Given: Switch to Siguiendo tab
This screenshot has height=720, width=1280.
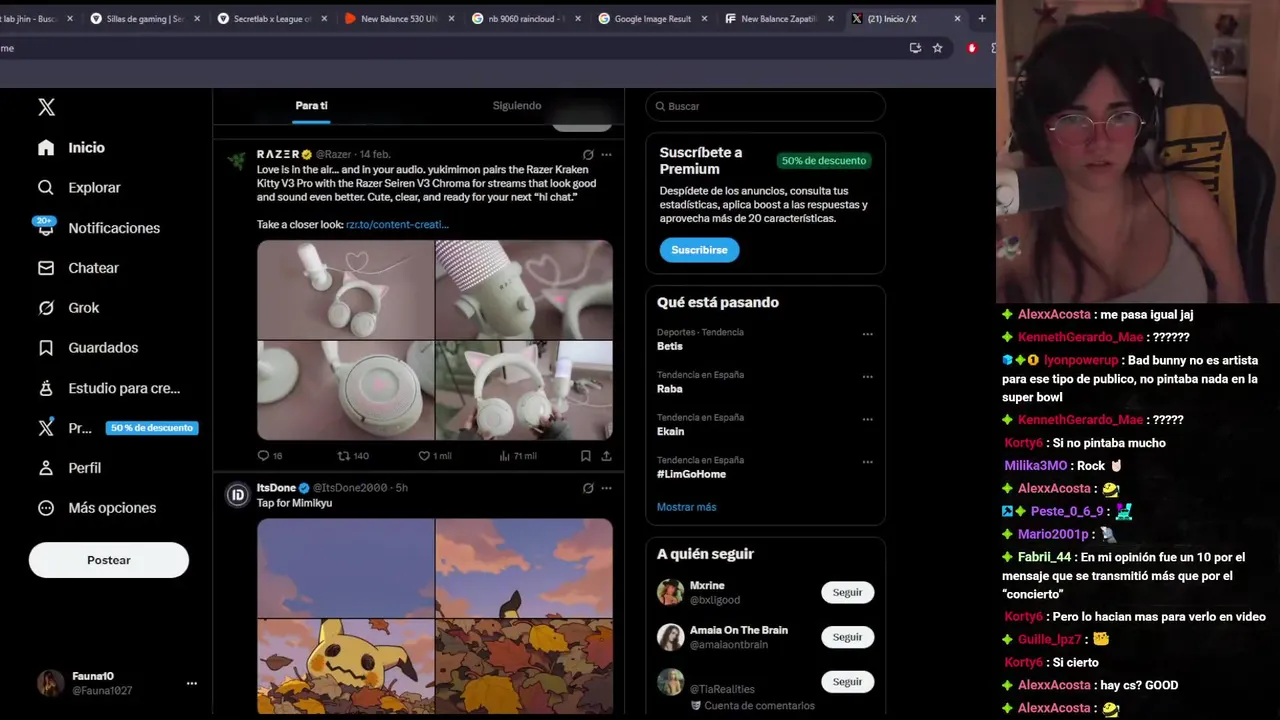Looking at the screenshot, I should [517, 106].
